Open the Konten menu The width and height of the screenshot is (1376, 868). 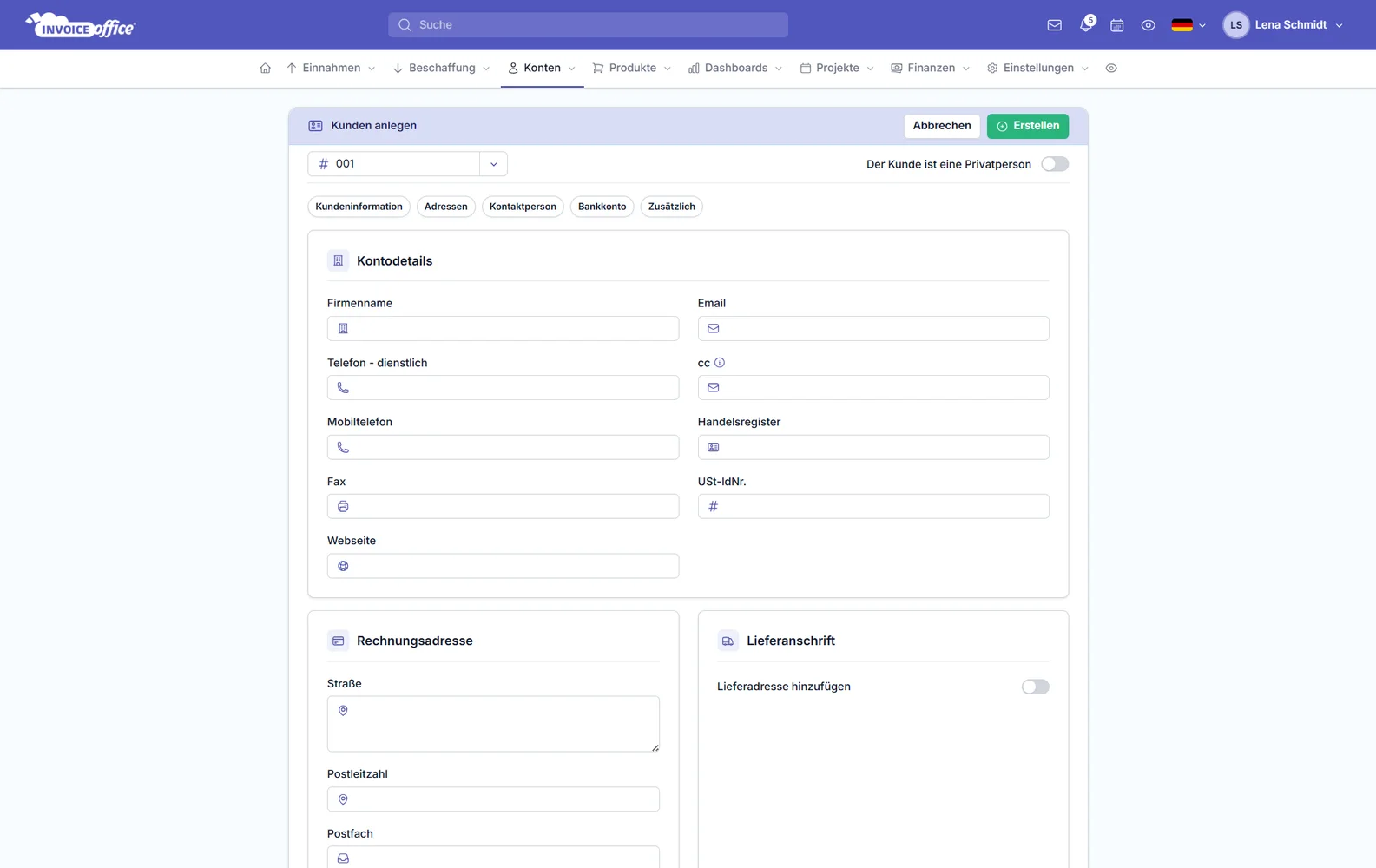[x=543, y=68]
